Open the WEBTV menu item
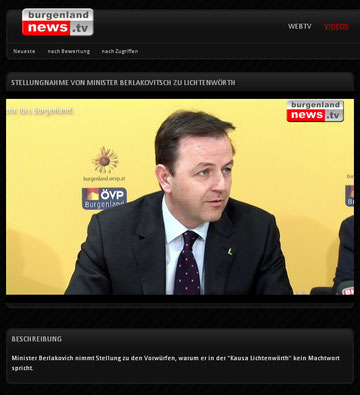The width and height of the screenshot is (360, 395). click(x=300, y=27)
